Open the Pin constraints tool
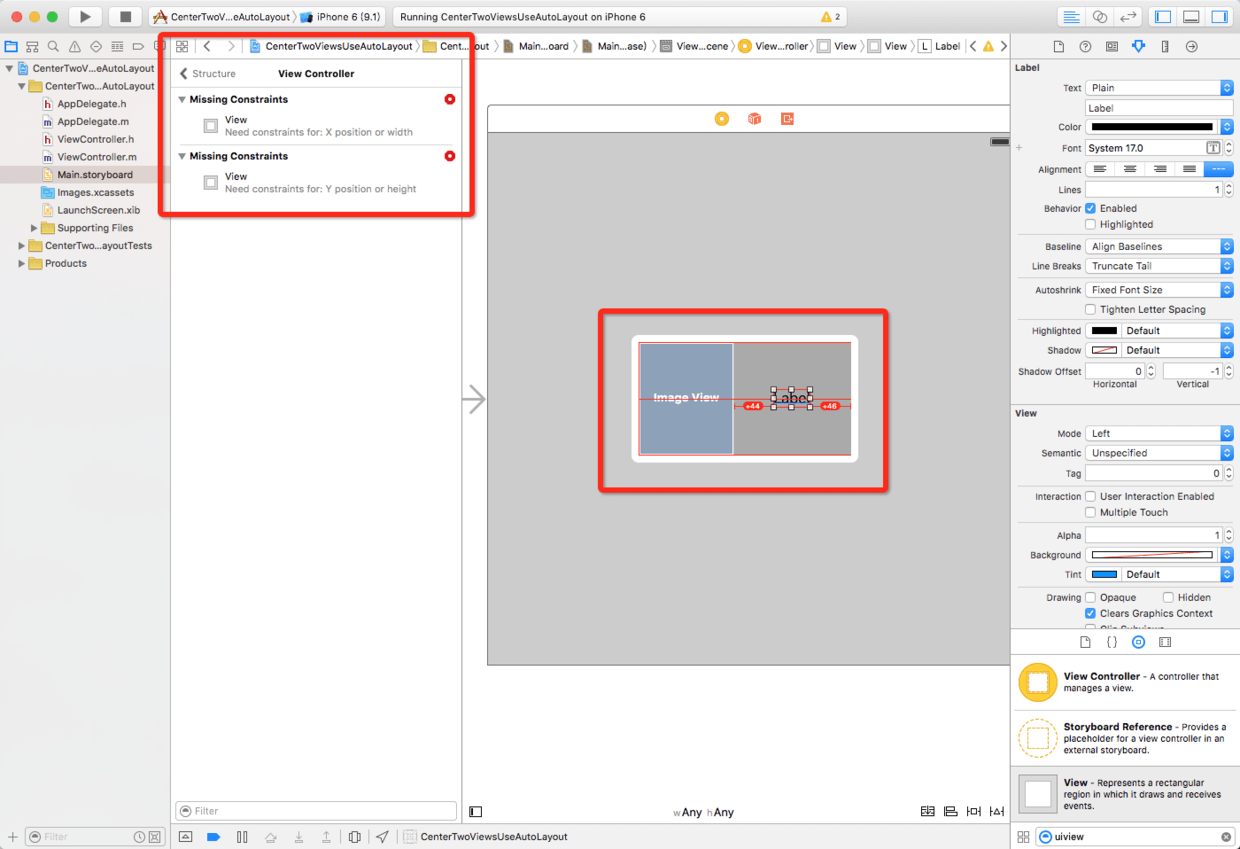 point(973,812)
